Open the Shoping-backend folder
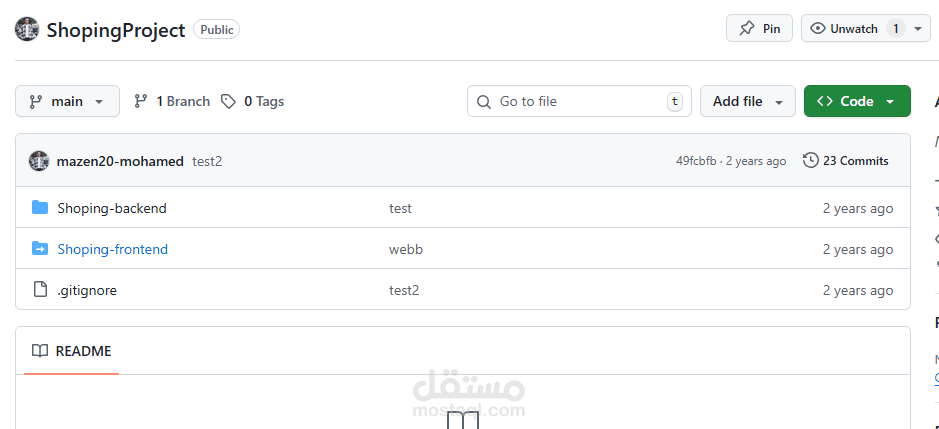939x429 pixels. [112, 209]
